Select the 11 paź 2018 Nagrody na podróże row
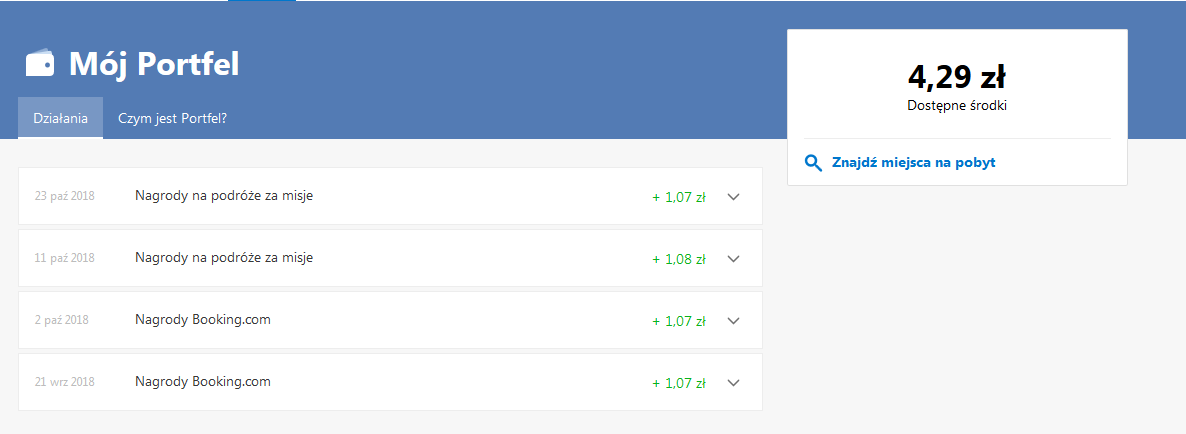The height and width of the screenshot is (434, 1186). click(x=390, y=259)
